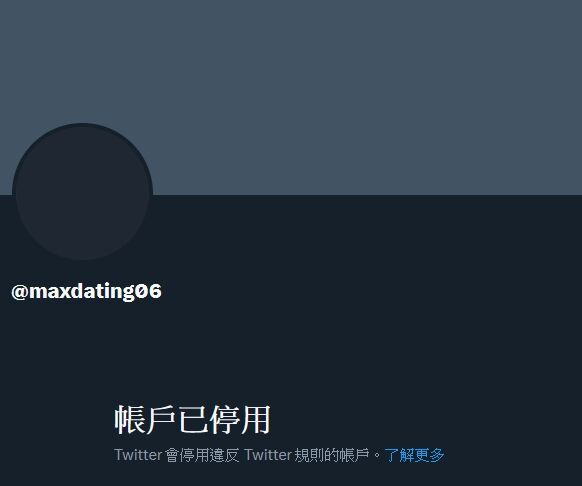
Task: Open the profile header image placeholder
Action: 291,97
